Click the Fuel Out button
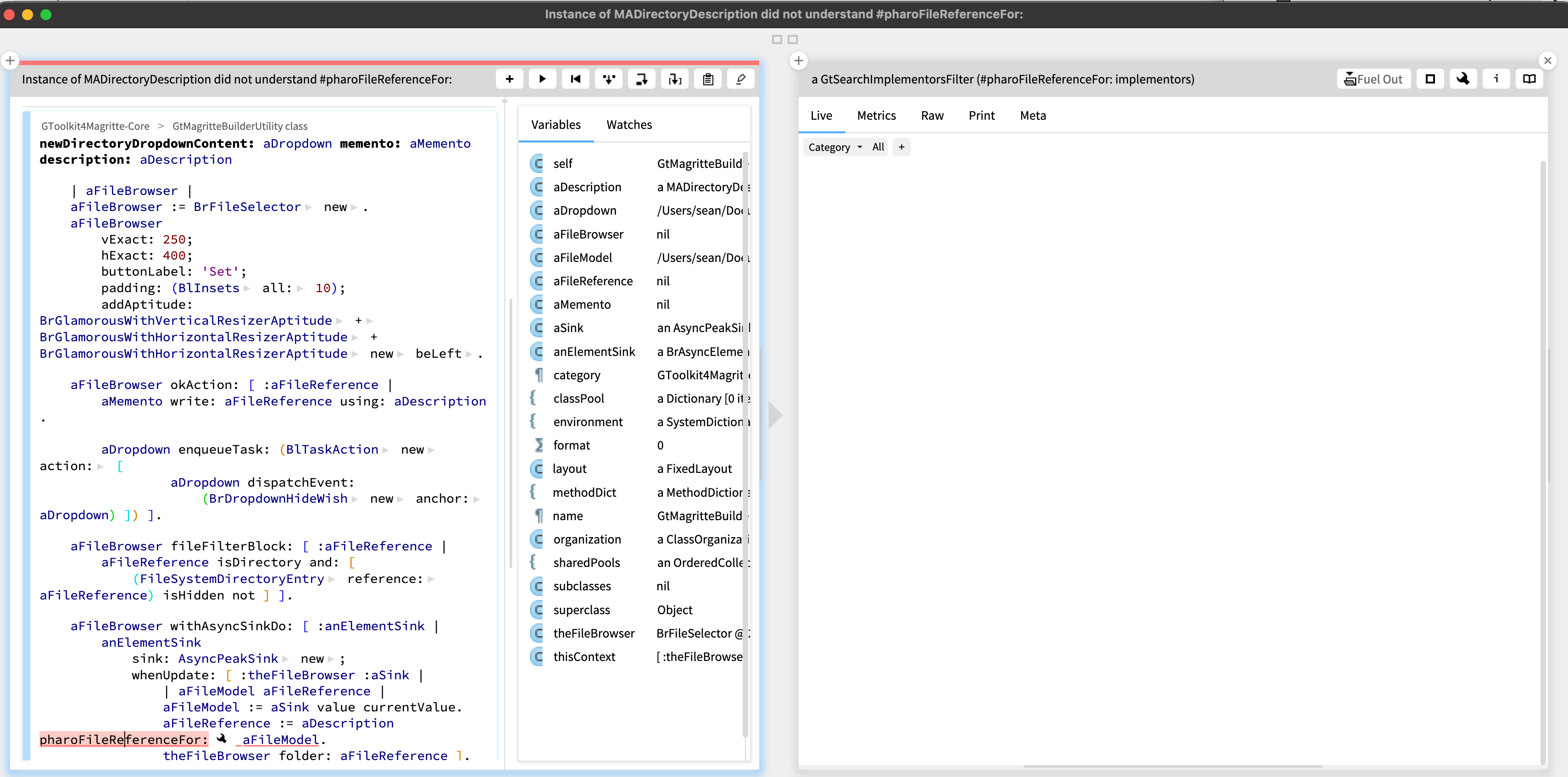This screenshot has height=777, width=1568. coord(1373,78)
